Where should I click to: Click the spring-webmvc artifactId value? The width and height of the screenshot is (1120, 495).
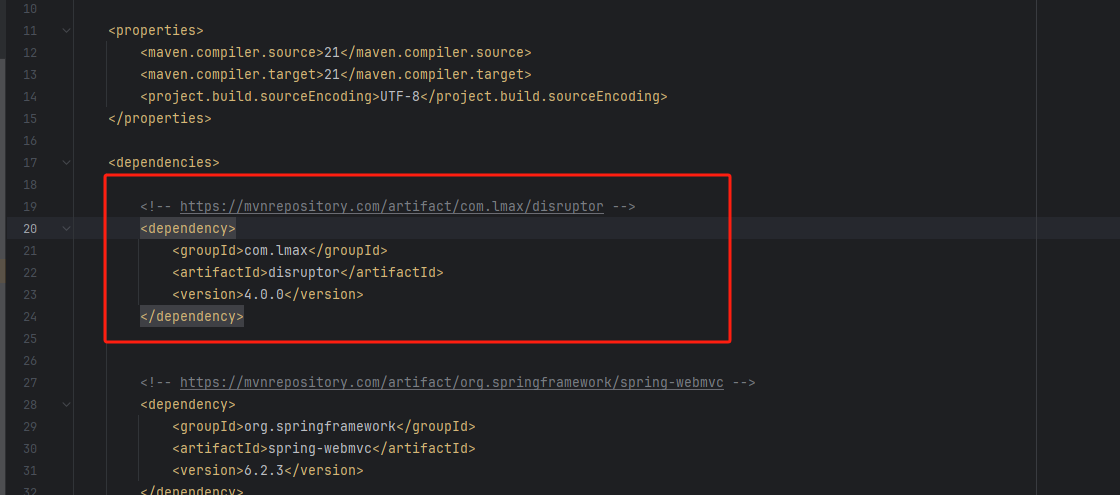(320, 448)
